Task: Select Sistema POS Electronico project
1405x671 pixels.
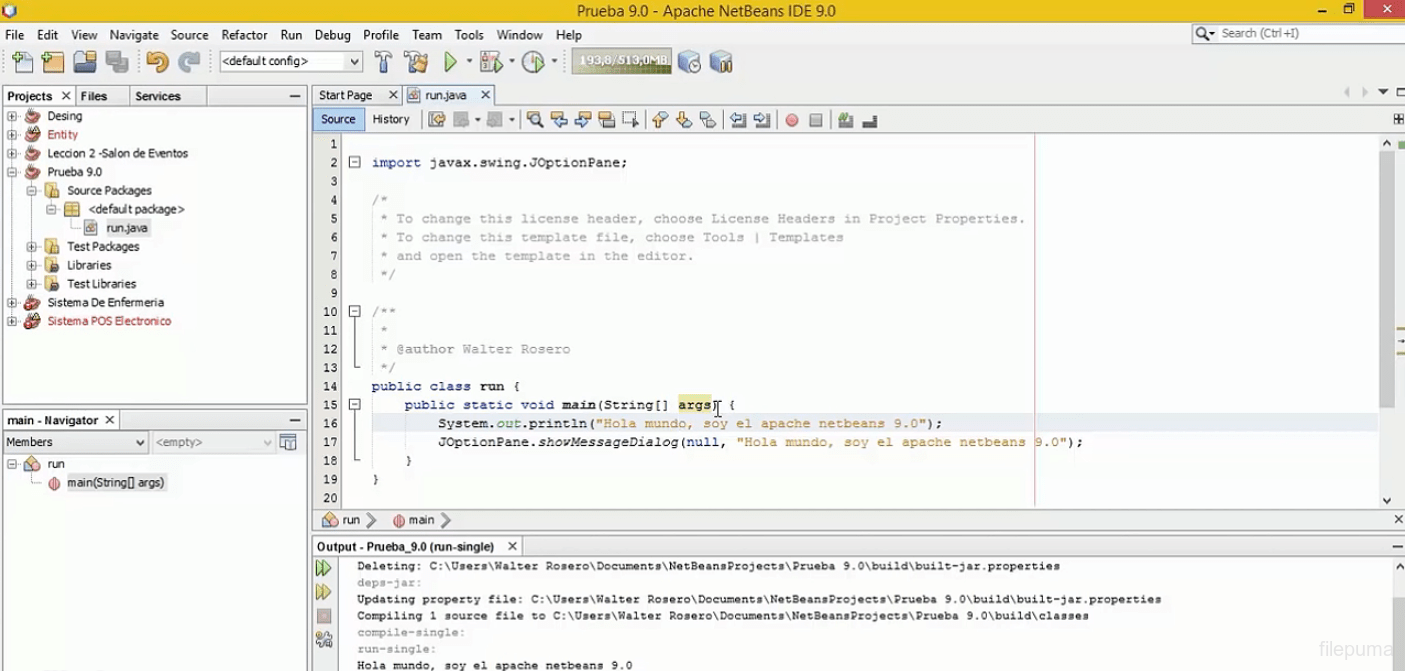Action: (109, 321)
